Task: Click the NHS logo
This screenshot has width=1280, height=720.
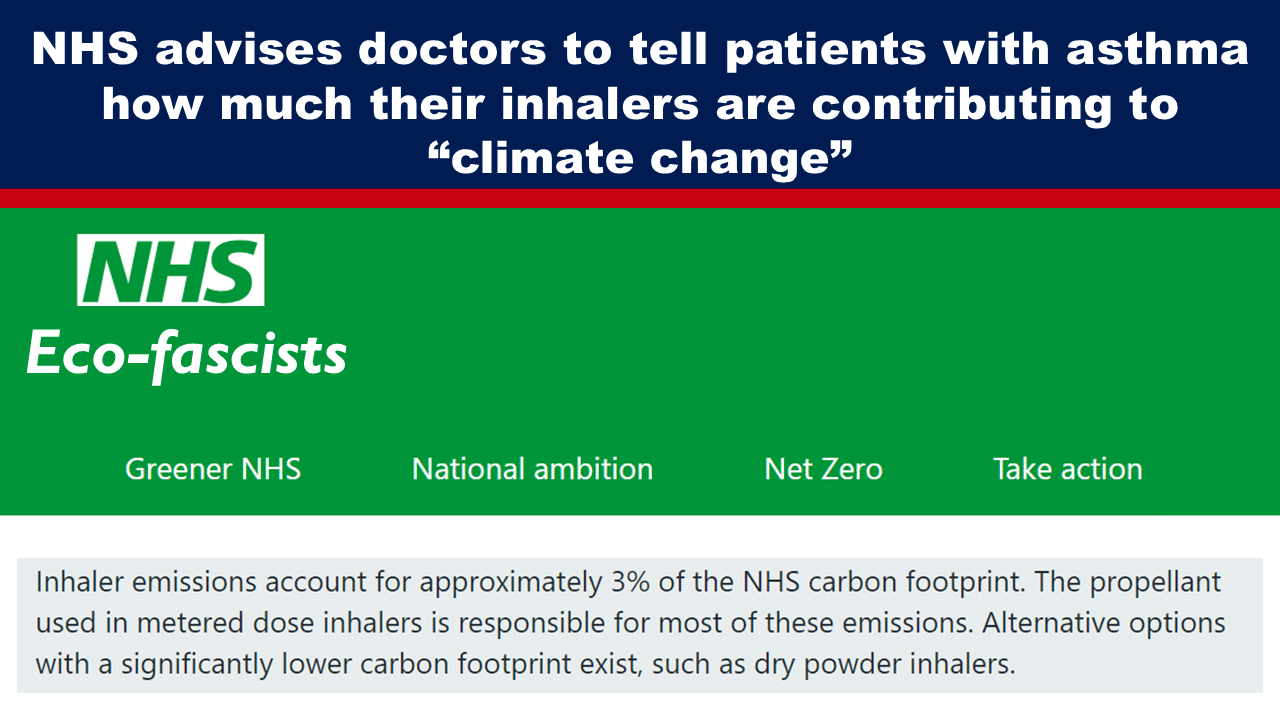Action: pos(171,270)
